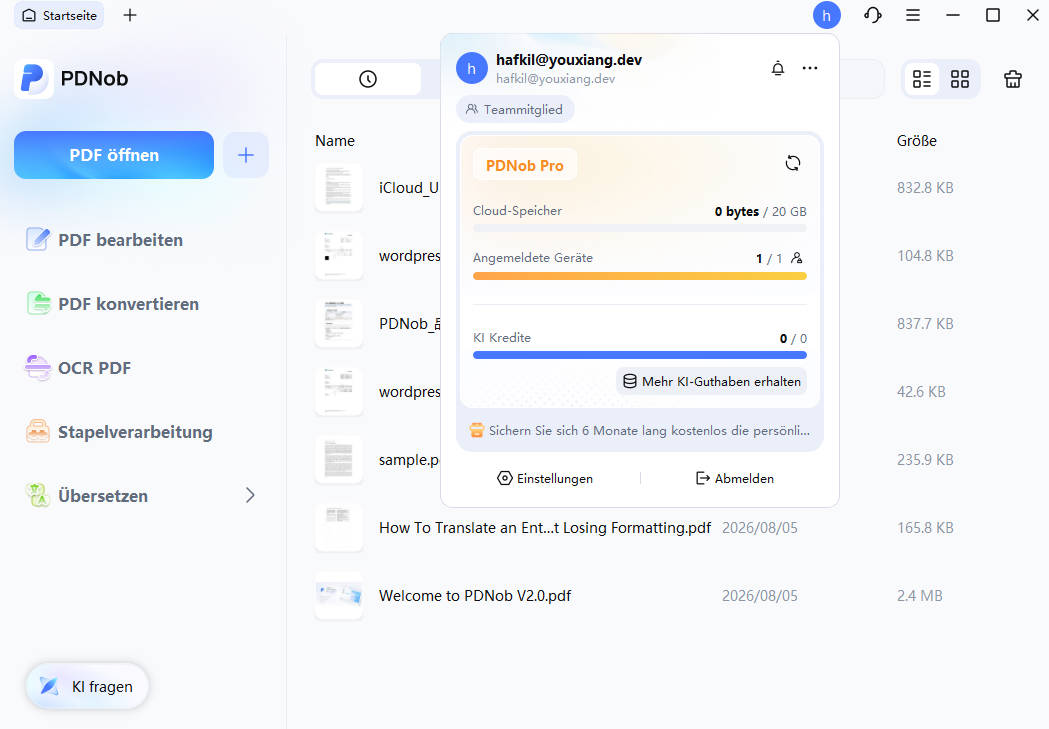Open PDF bearbeiten in sidebar
The width and height of the screenshot is (1049, 729).
(104, 239)
